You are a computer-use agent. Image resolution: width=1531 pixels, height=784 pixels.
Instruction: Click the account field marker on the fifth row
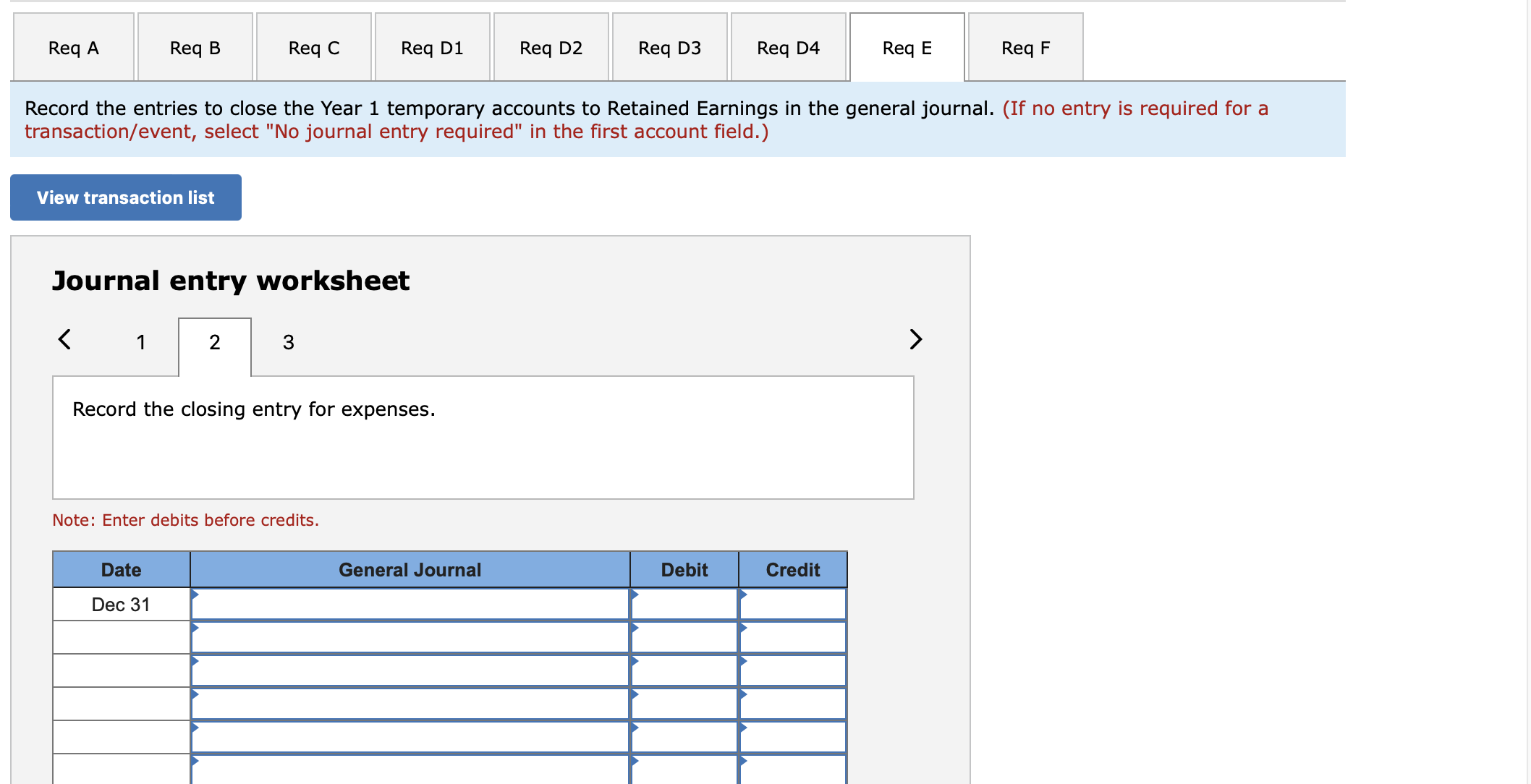(195, 736)
